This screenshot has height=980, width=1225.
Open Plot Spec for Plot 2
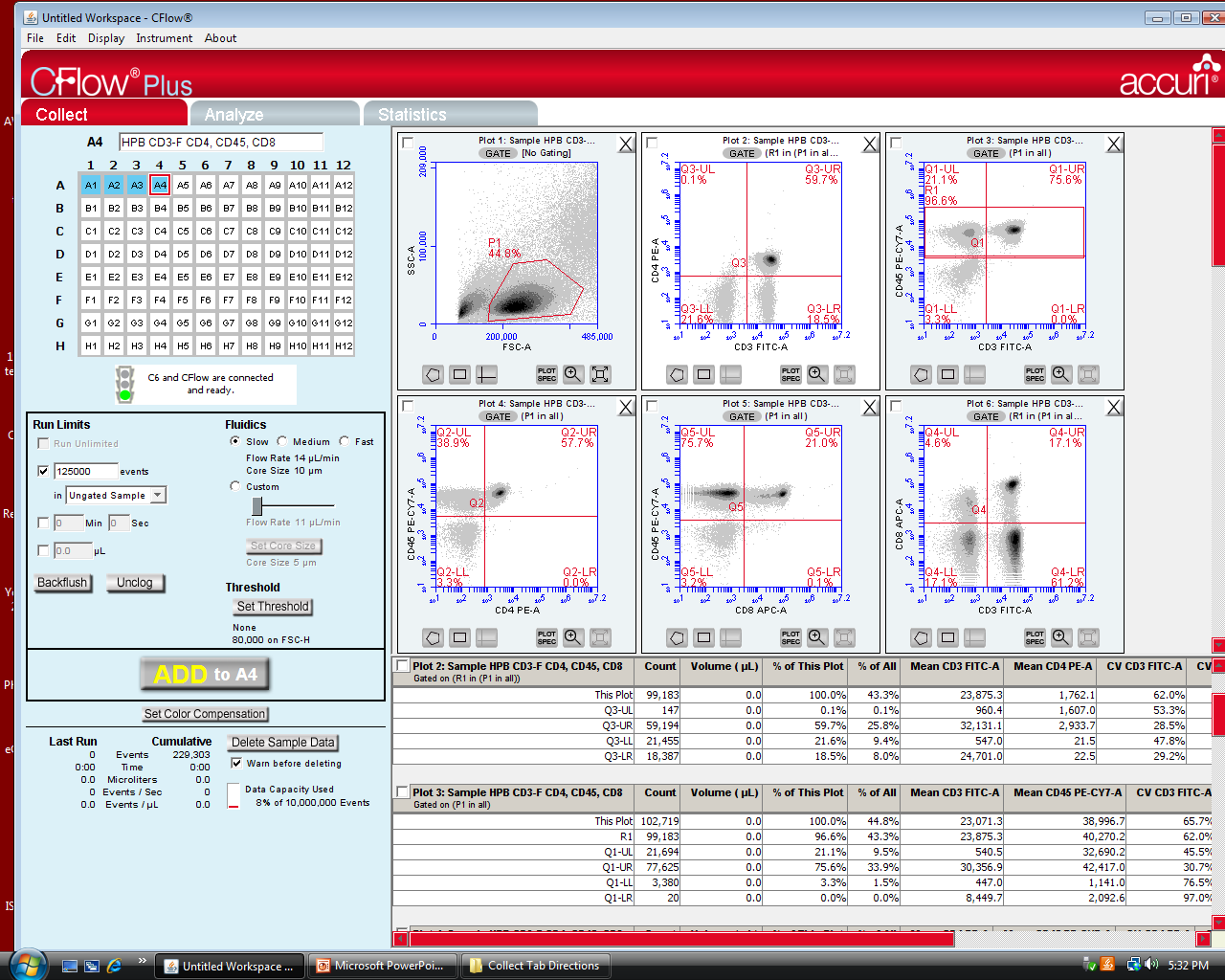(791, 374)
